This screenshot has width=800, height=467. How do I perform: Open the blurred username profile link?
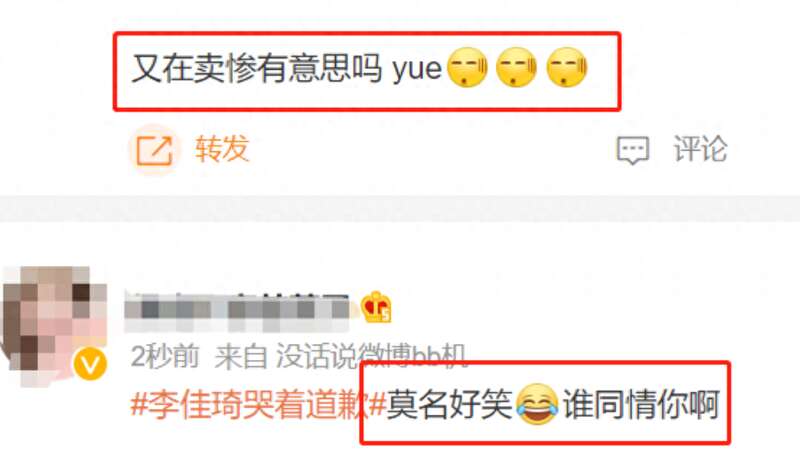point(237,311)
